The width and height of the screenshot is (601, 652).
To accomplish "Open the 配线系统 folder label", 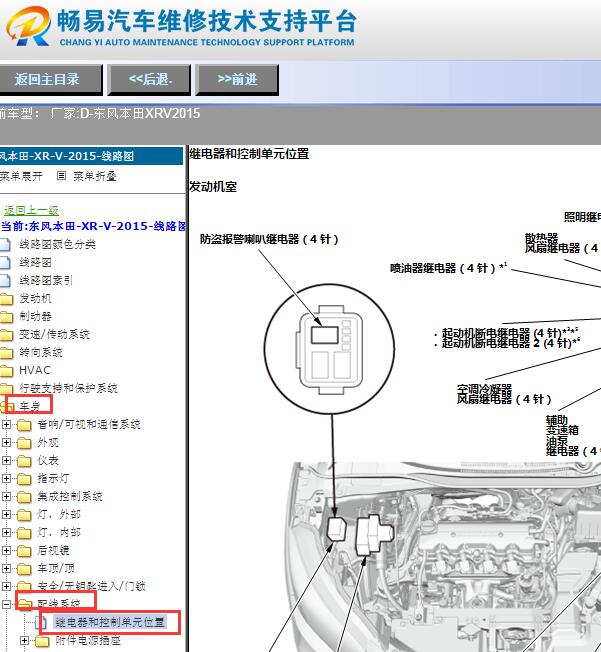I will pos(59,604).
